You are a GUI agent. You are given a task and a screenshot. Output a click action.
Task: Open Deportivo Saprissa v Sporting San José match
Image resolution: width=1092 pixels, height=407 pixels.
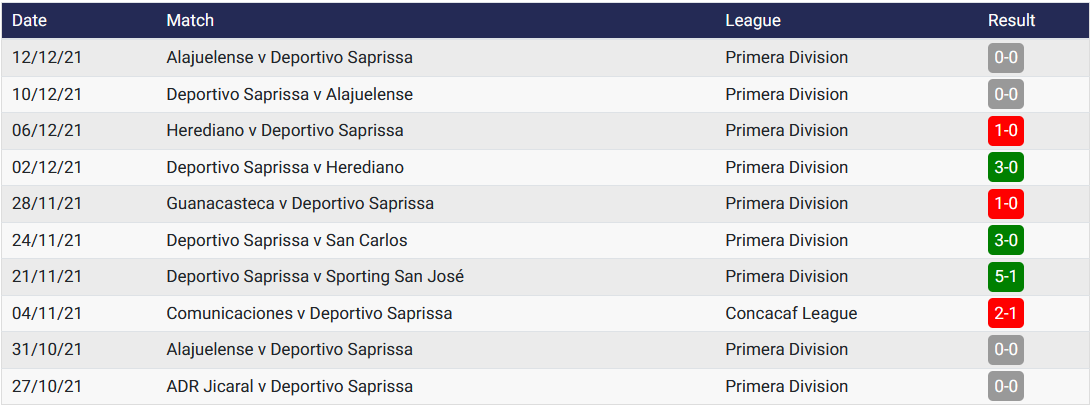tap(315, 277)
